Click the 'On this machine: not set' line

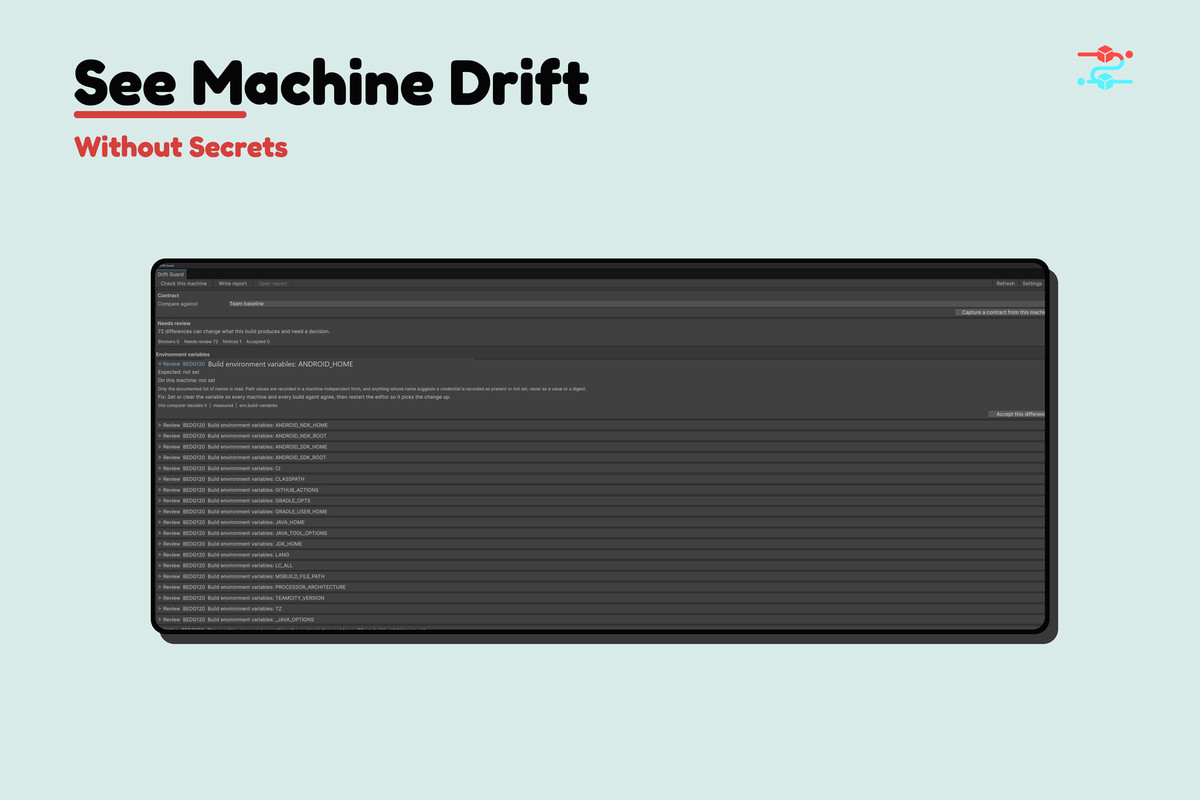tap(186, 381)
